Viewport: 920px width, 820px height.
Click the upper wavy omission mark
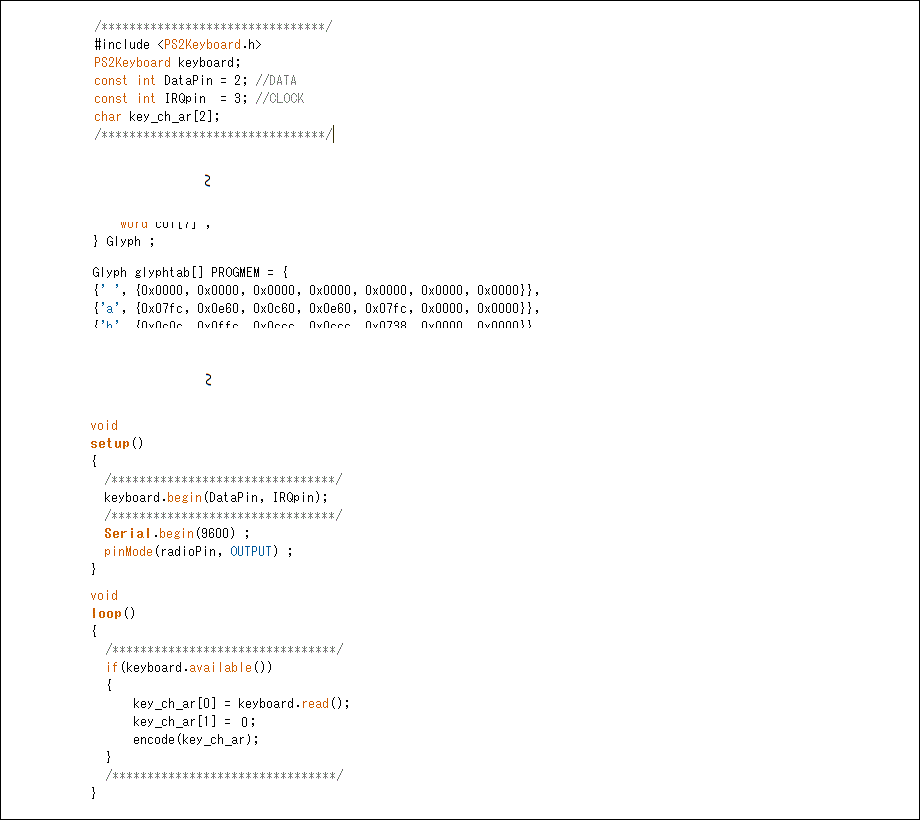tap(207, 181)
